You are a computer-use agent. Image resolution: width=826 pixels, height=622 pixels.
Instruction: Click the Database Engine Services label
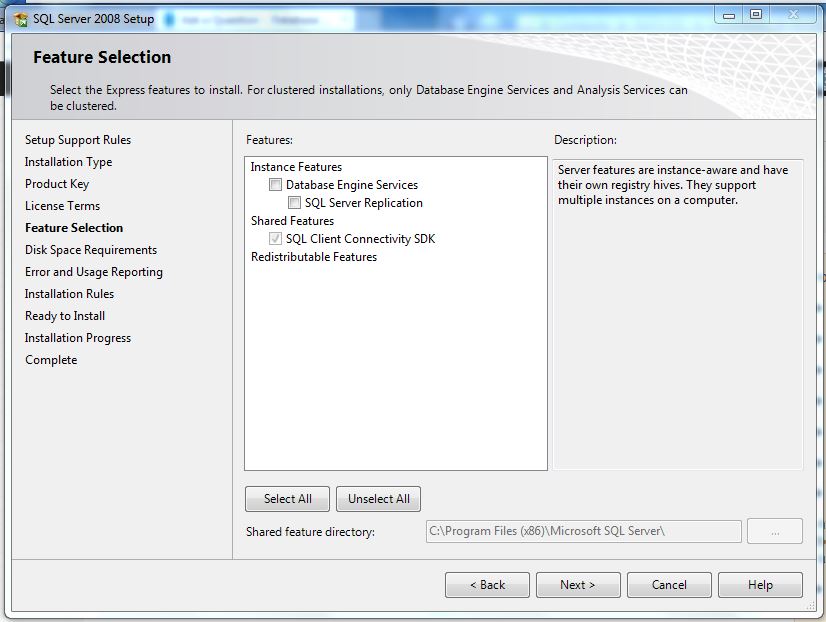(352, 185)
